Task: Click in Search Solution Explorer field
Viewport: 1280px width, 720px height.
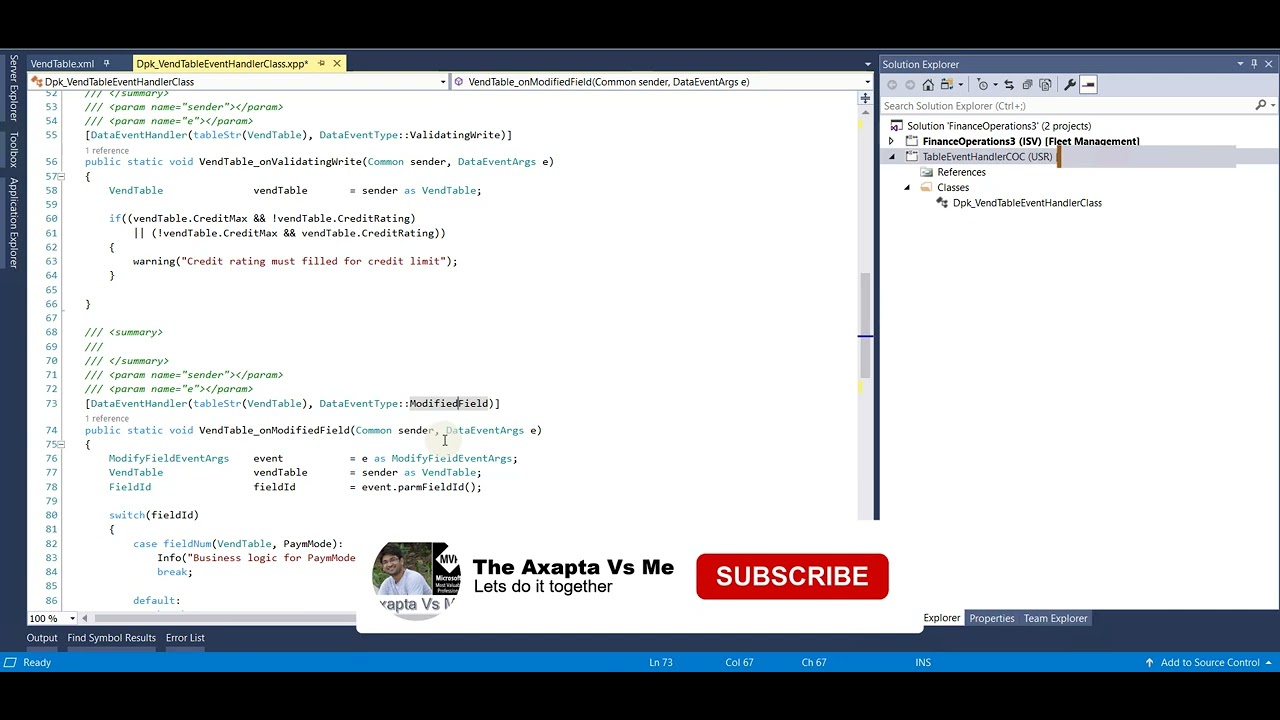Action: [x=1066, y=105]
